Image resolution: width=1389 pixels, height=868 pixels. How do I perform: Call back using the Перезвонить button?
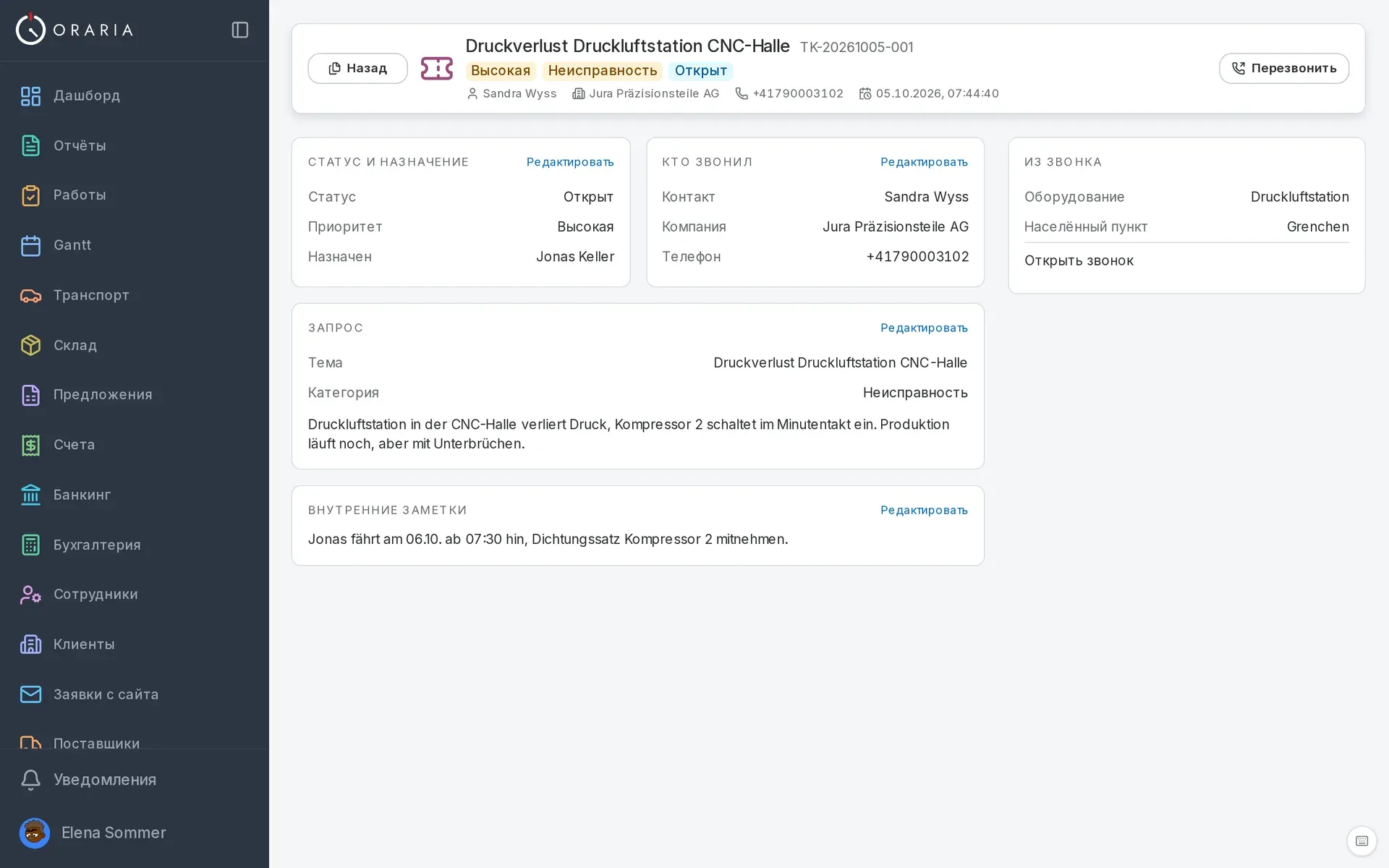(x=1283, y=68)
